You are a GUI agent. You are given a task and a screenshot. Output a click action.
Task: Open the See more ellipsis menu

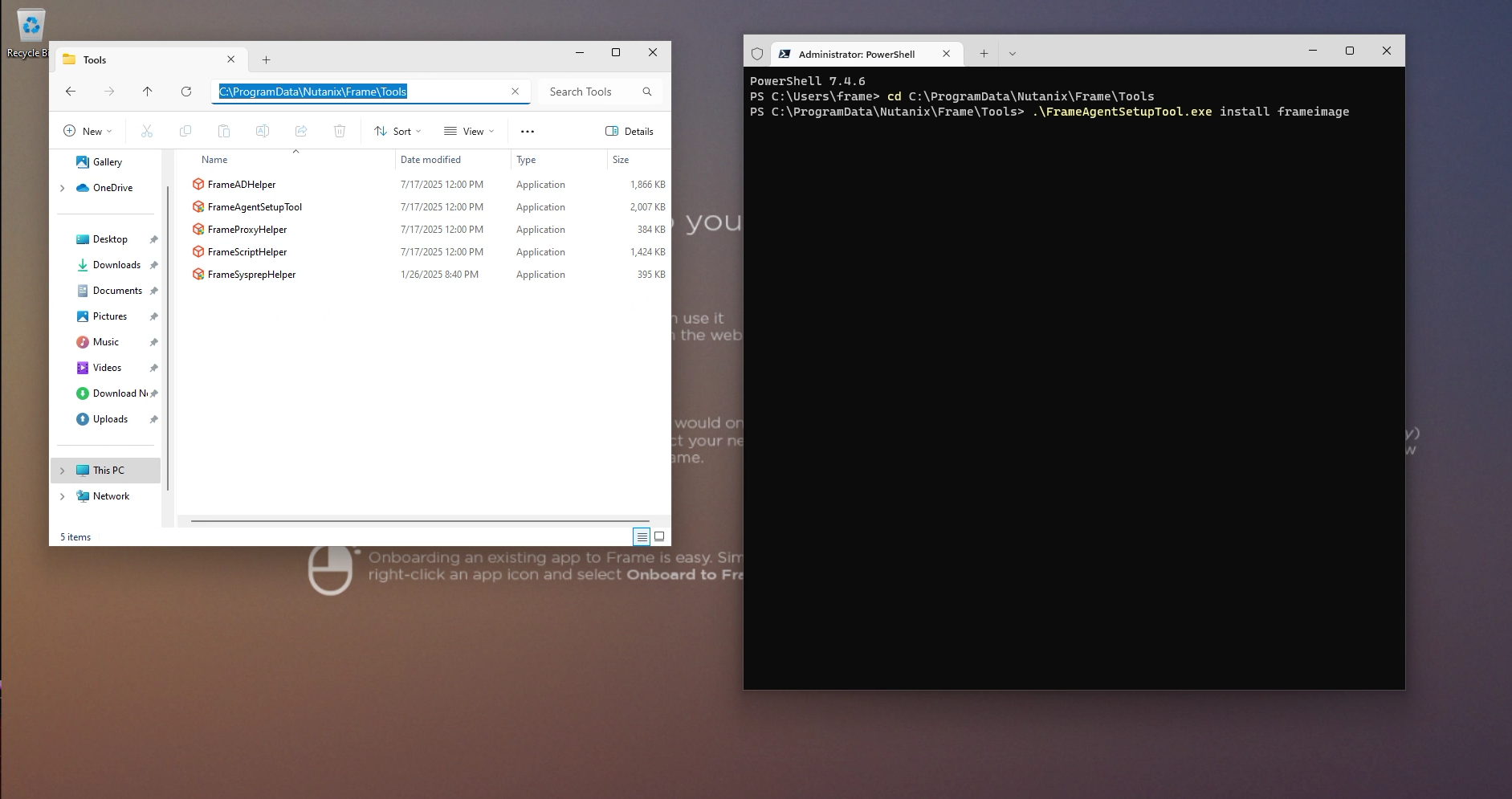point(528,132)
